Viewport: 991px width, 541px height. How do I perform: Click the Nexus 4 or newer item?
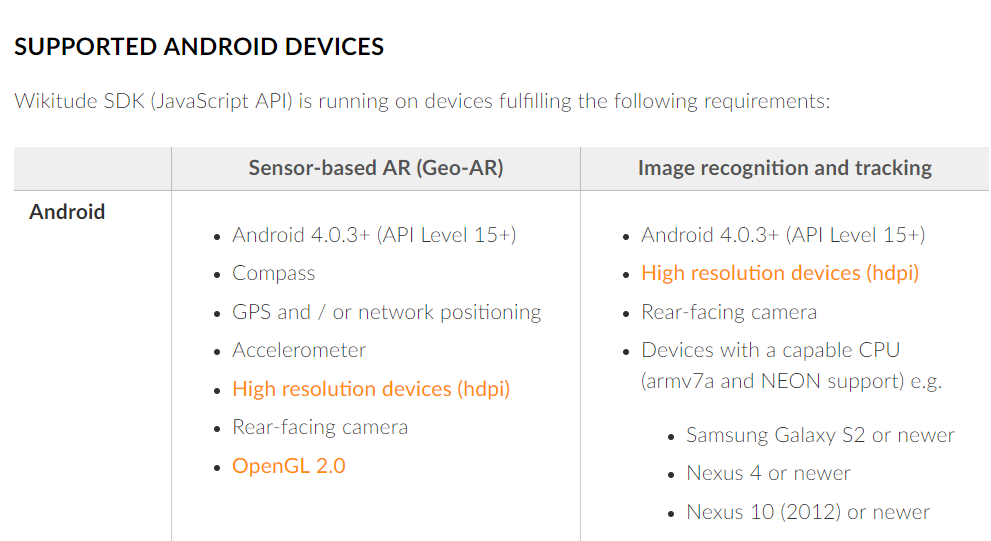coord(769,473)
